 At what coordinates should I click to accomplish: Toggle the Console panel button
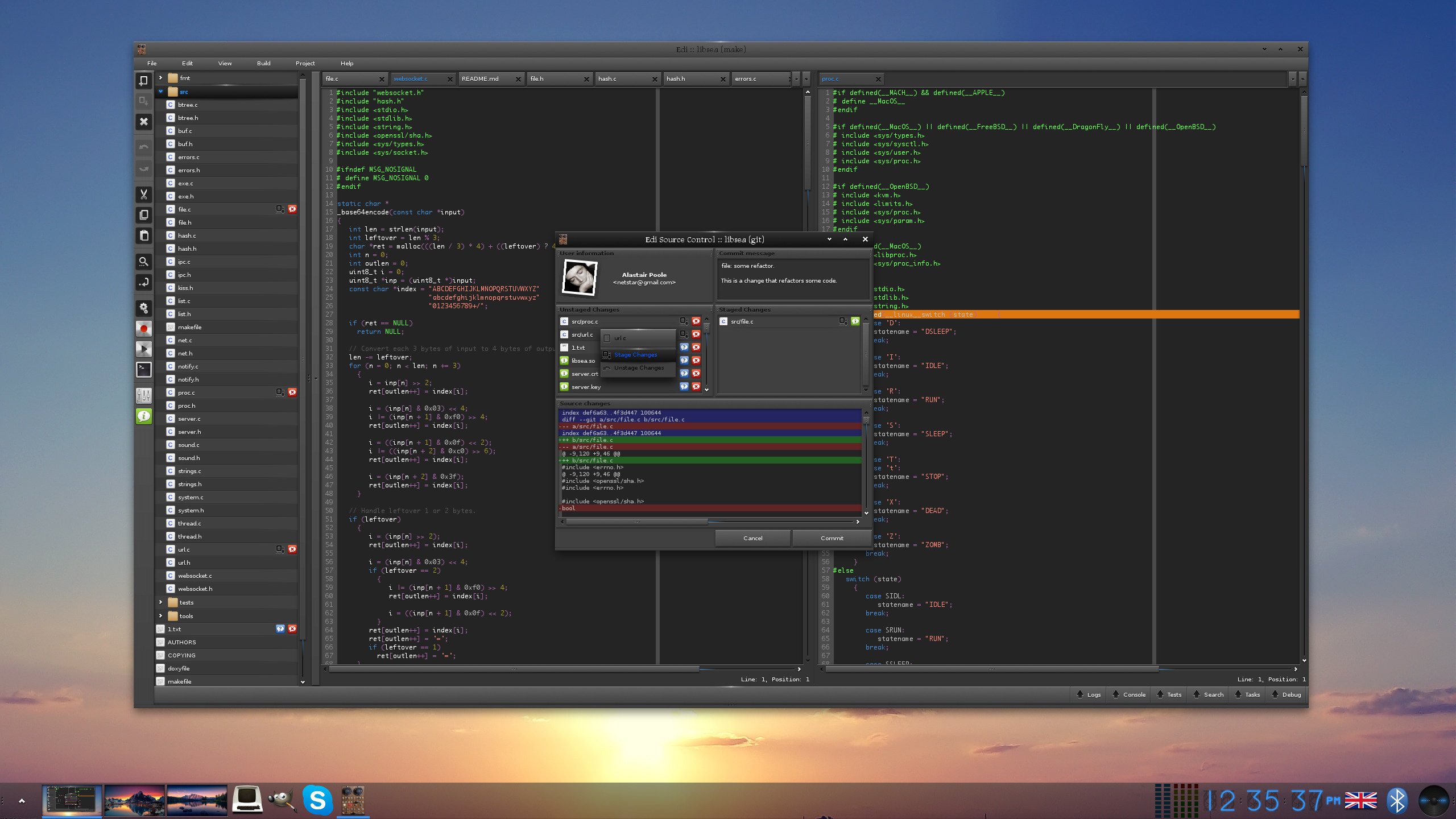click(x=1128, y=694)
